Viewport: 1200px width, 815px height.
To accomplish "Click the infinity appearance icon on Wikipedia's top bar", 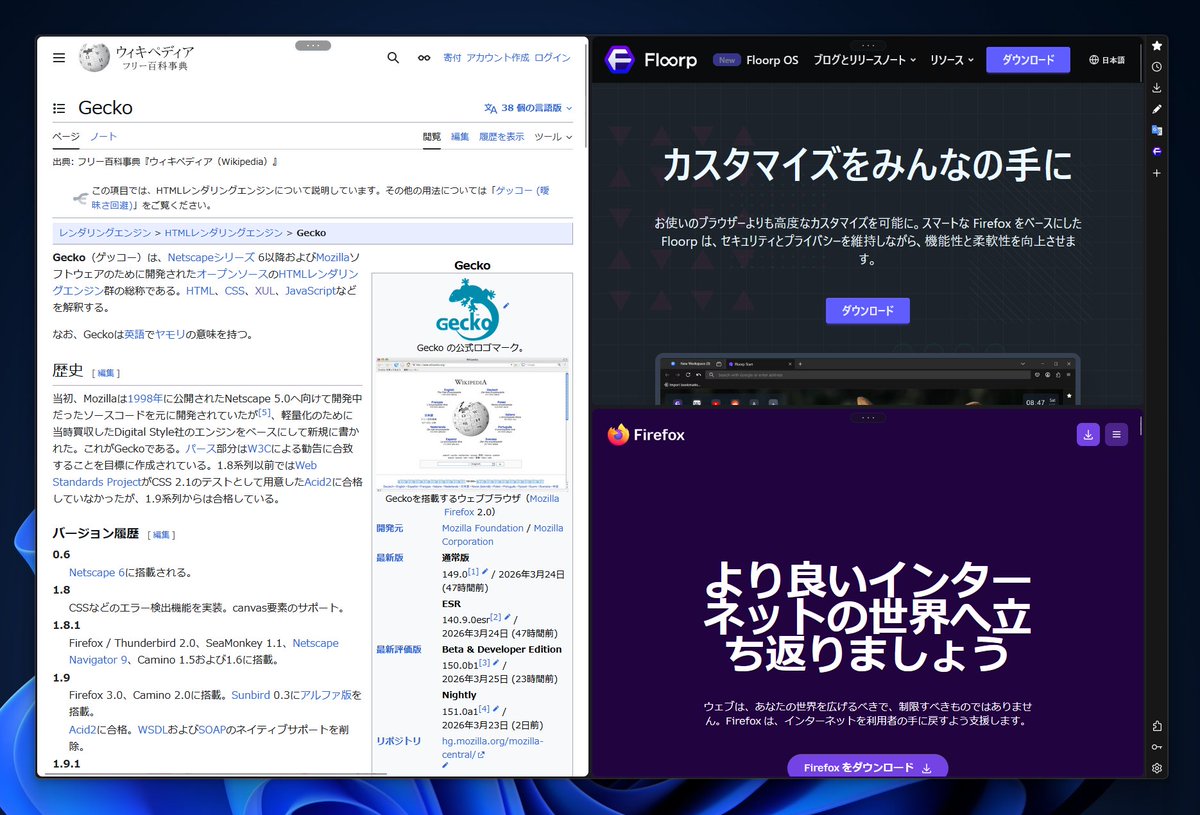I will [x=423, y=58].
